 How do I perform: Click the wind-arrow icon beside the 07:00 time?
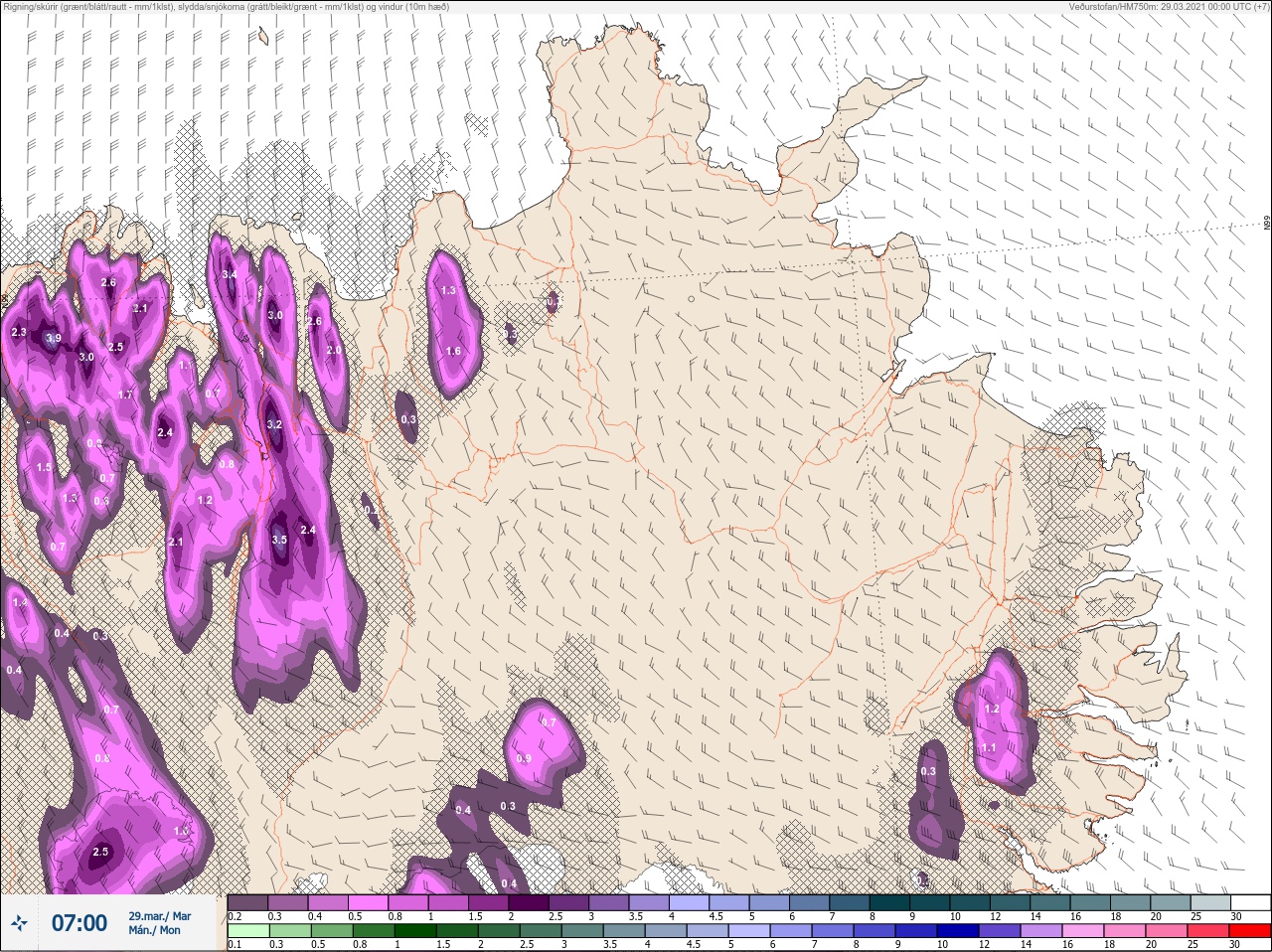[19, 923]
